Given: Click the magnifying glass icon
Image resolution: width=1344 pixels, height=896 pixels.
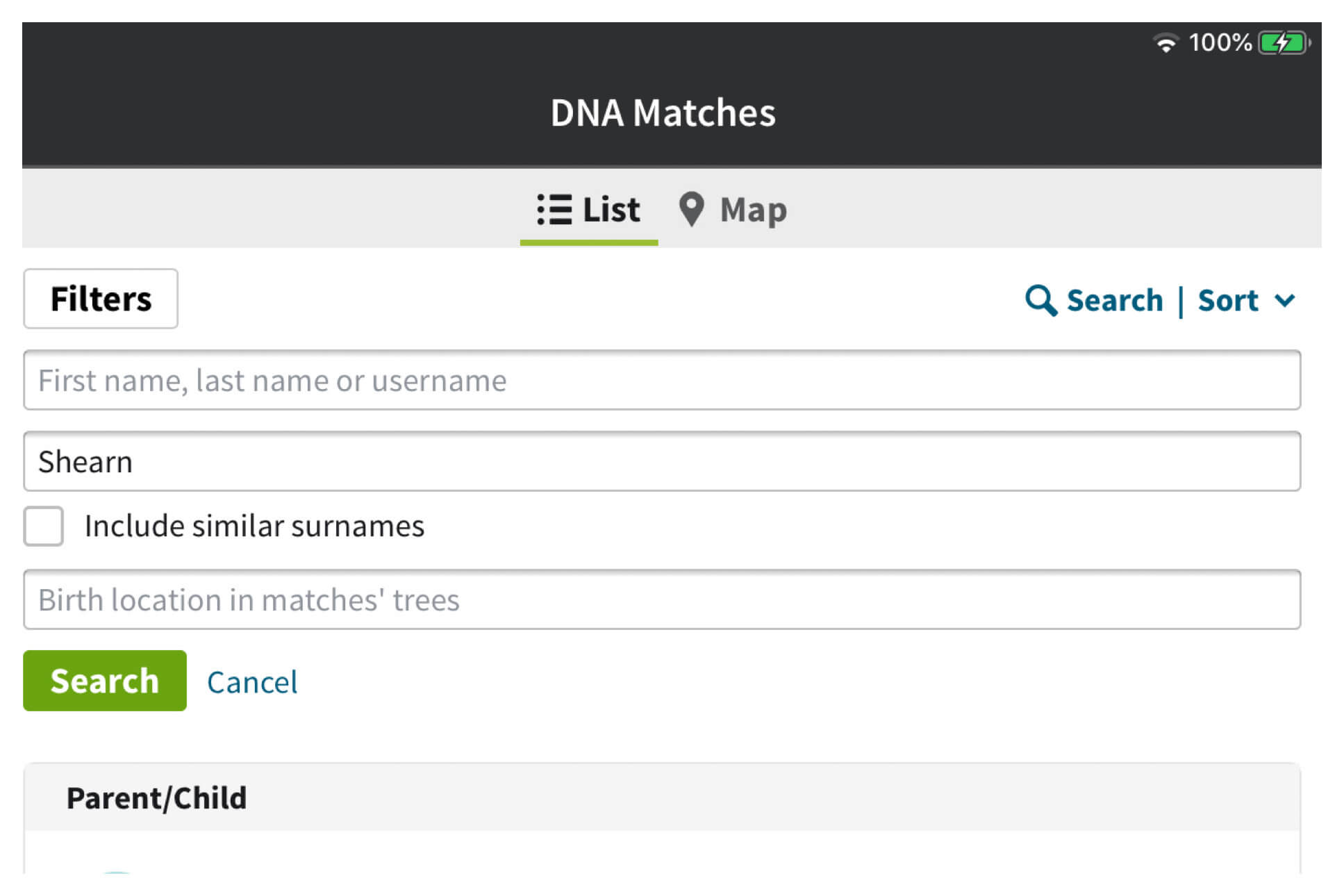Looking at the screenshot, I should coord(1040,301).
